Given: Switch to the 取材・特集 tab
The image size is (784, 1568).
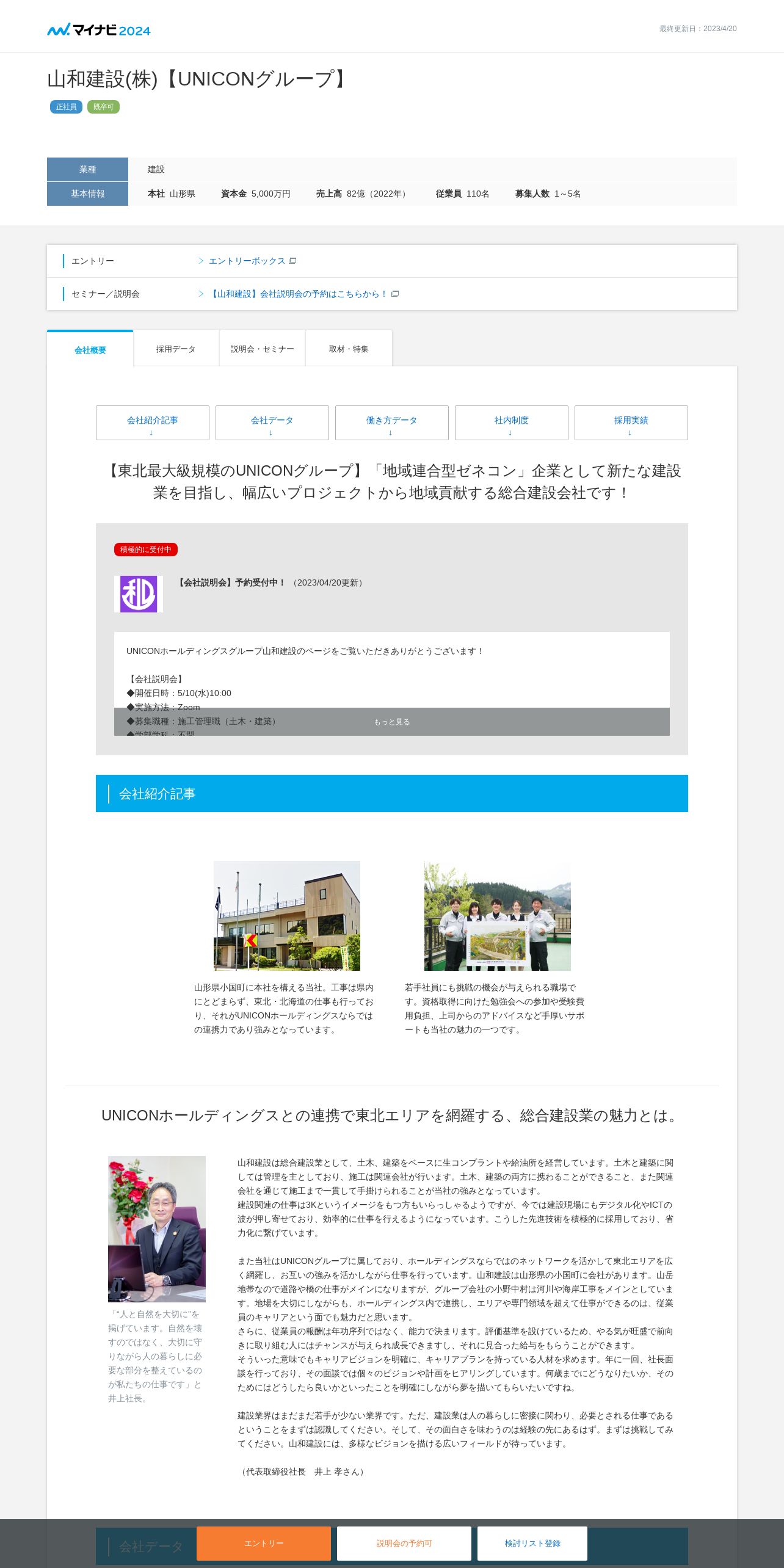Looking at the screenshot, I should coord(349,349).
